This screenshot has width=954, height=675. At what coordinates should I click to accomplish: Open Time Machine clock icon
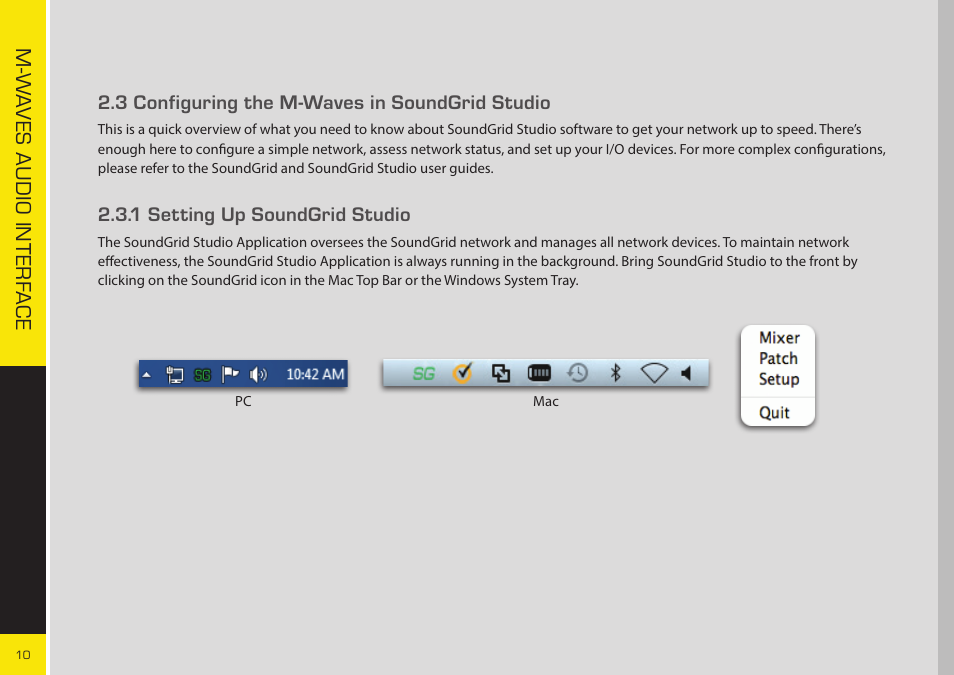(x=577, y=372)
